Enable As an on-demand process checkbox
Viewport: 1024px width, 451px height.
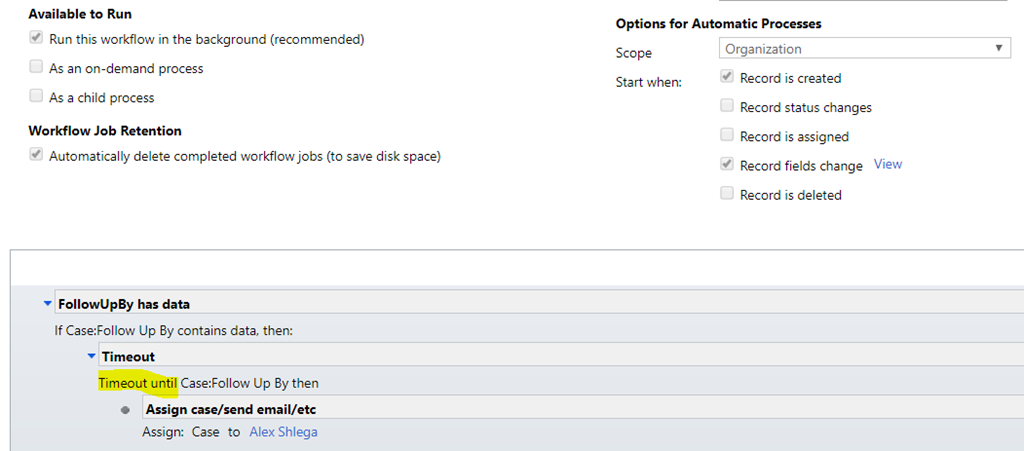pyautogui.click(x=36, y=67)
